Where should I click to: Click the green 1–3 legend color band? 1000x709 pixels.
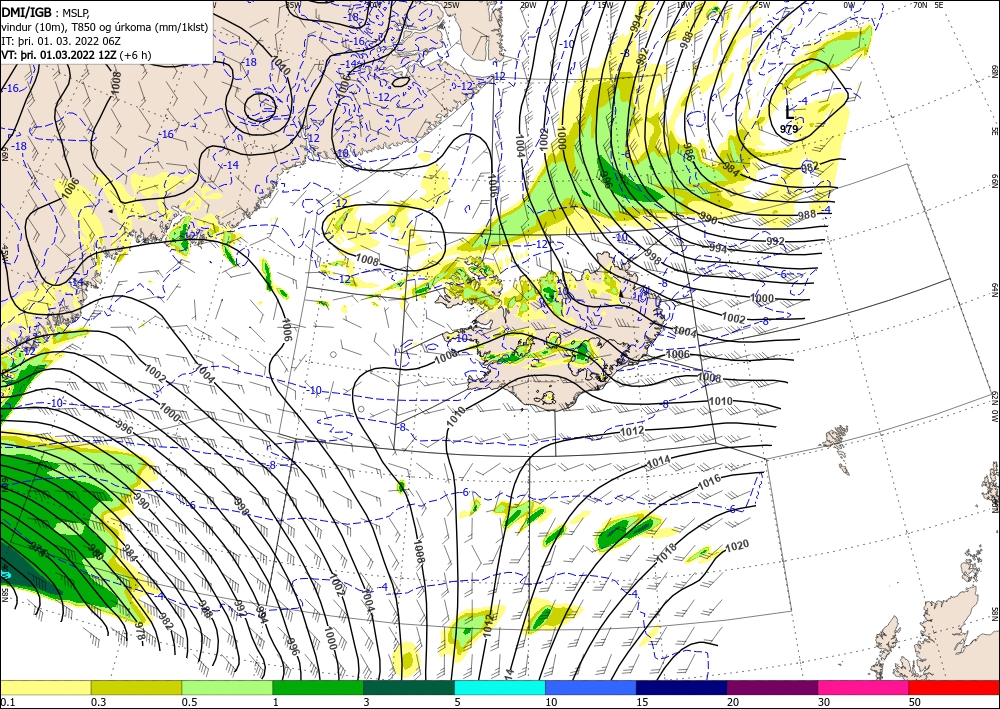[x=318, y=687]
